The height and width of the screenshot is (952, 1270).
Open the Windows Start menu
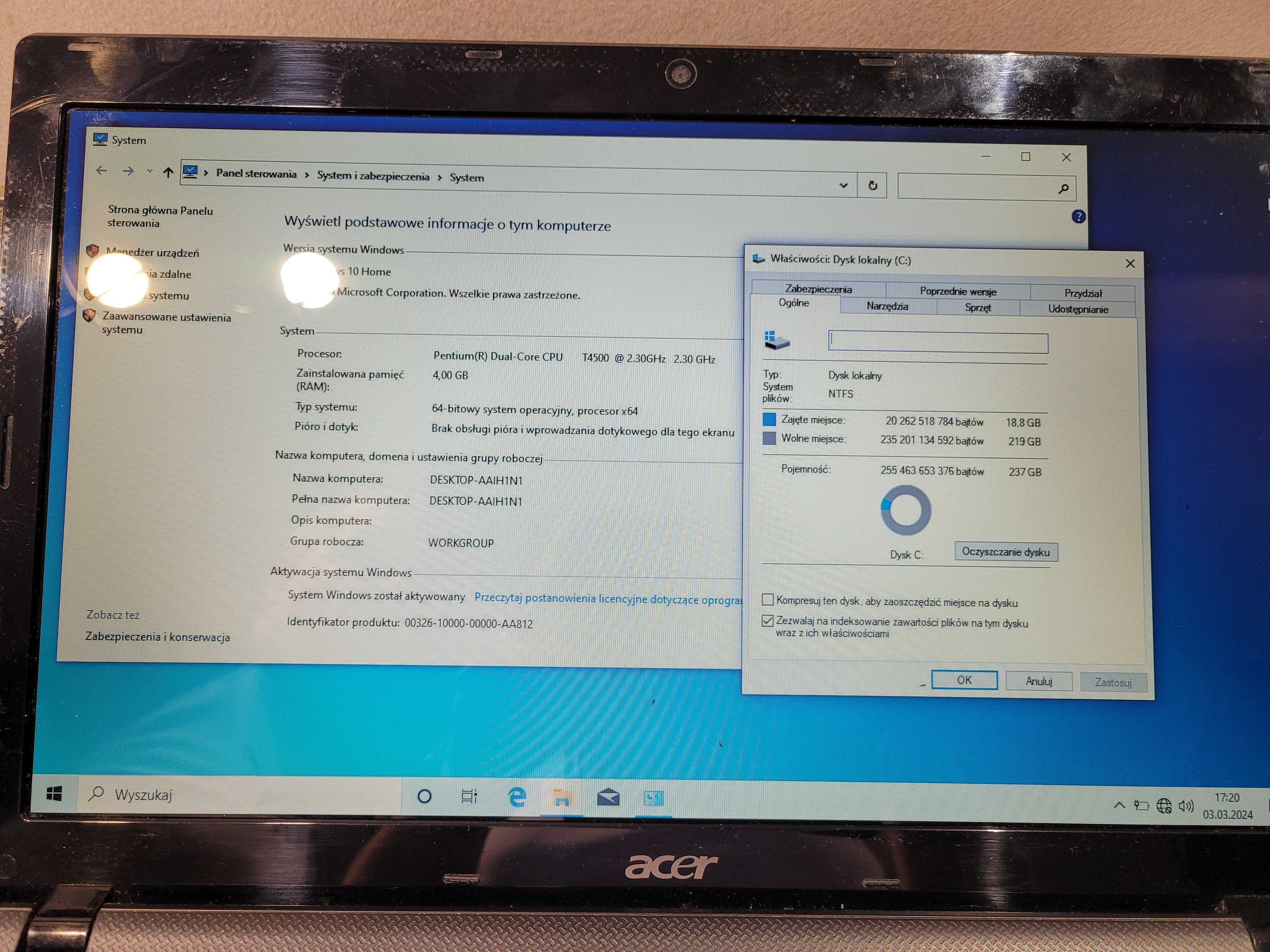[54, 794]
